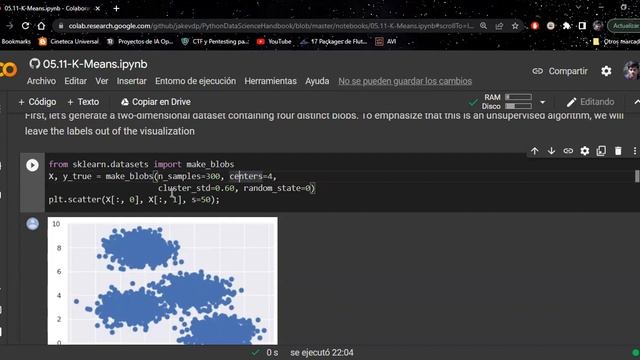640x360 pixels.
Task: Open browser extensions puzzle icon
Action: 567,26
